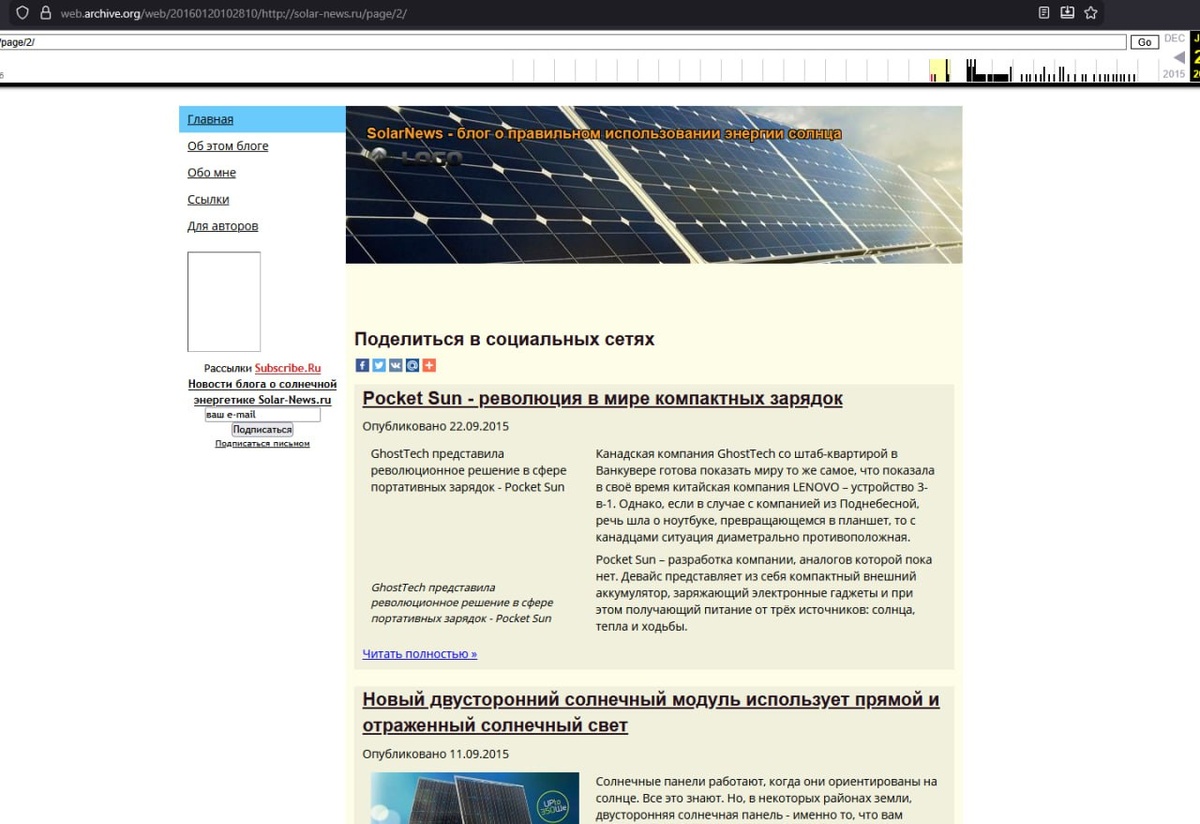
Task: Open the Pocket Sun article title link
Action: pyautogui.click(x=603, y=398)
